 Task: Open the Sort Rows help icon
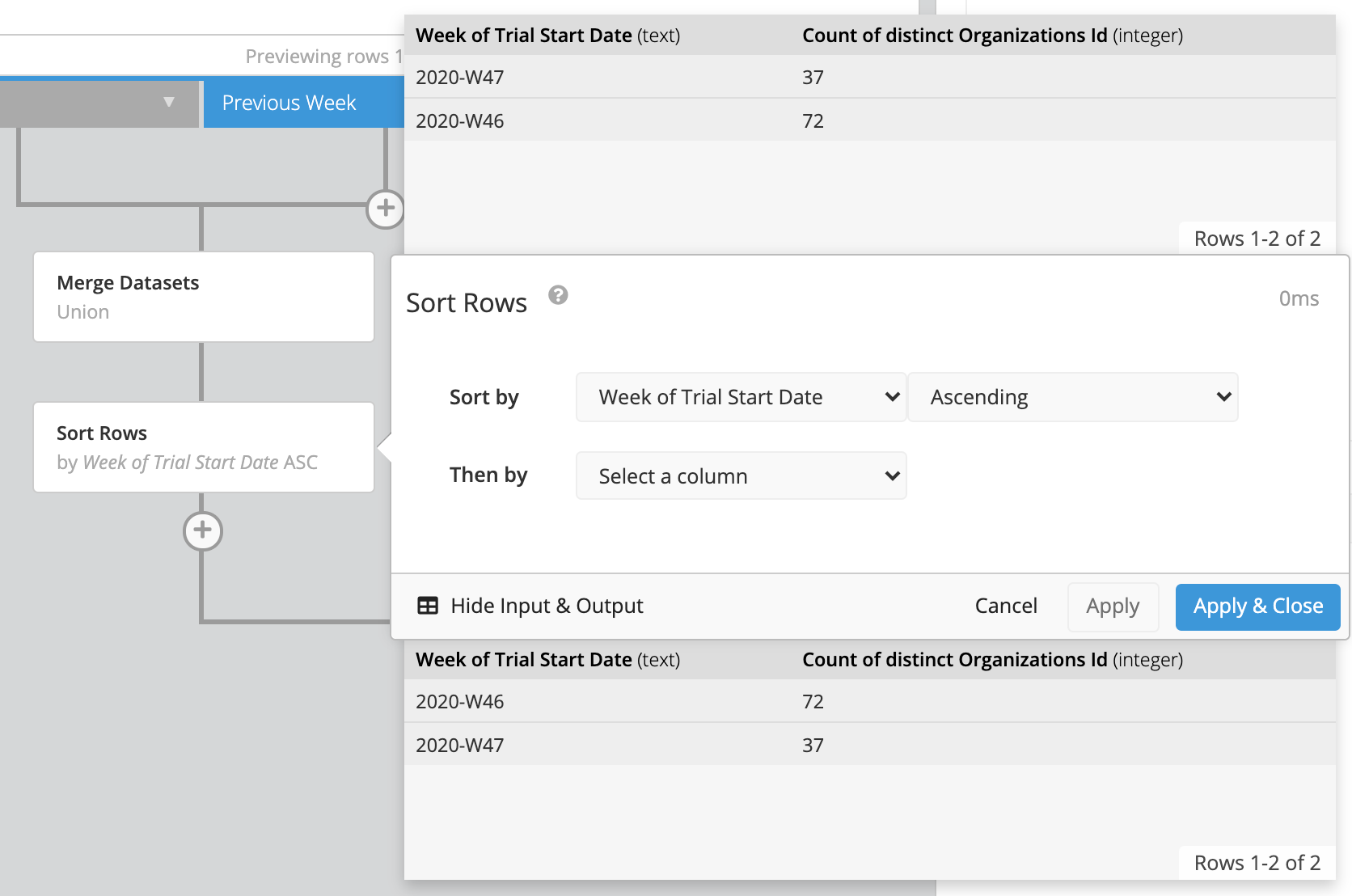pyautogui.click(x=558, y=295)
